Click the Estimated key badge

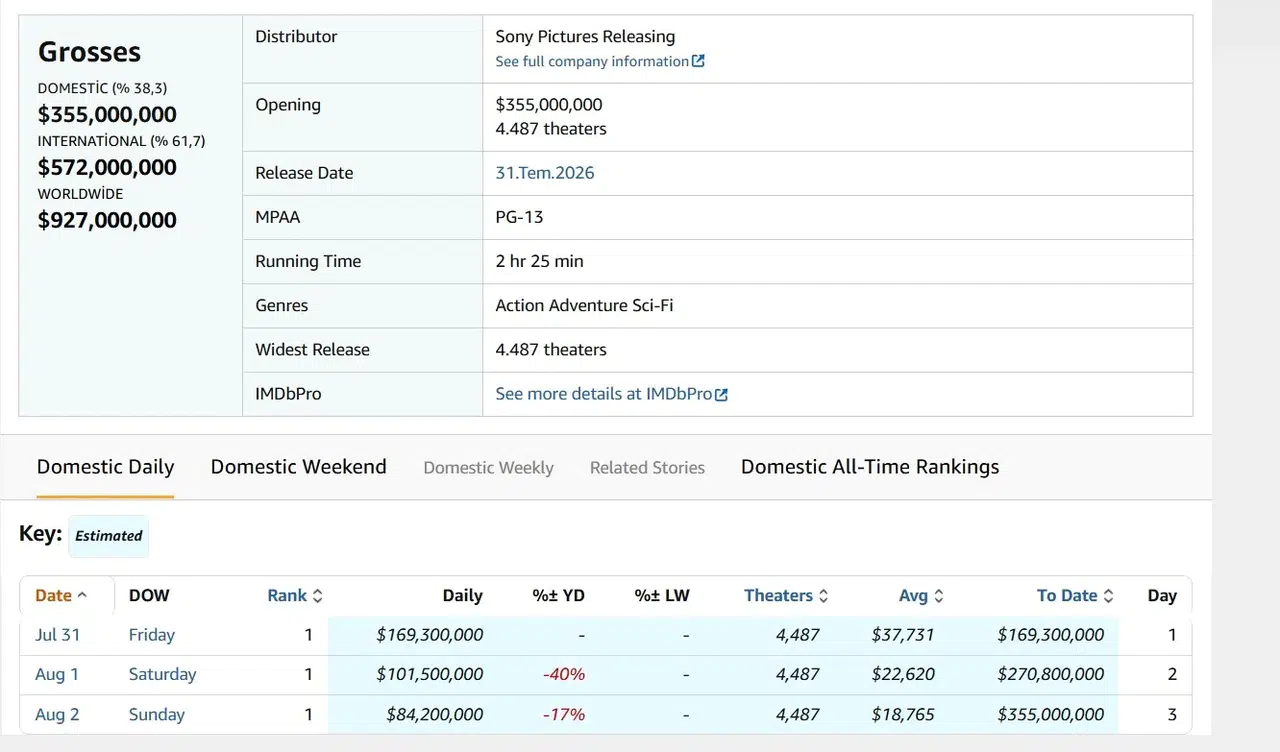coord(109,536)
